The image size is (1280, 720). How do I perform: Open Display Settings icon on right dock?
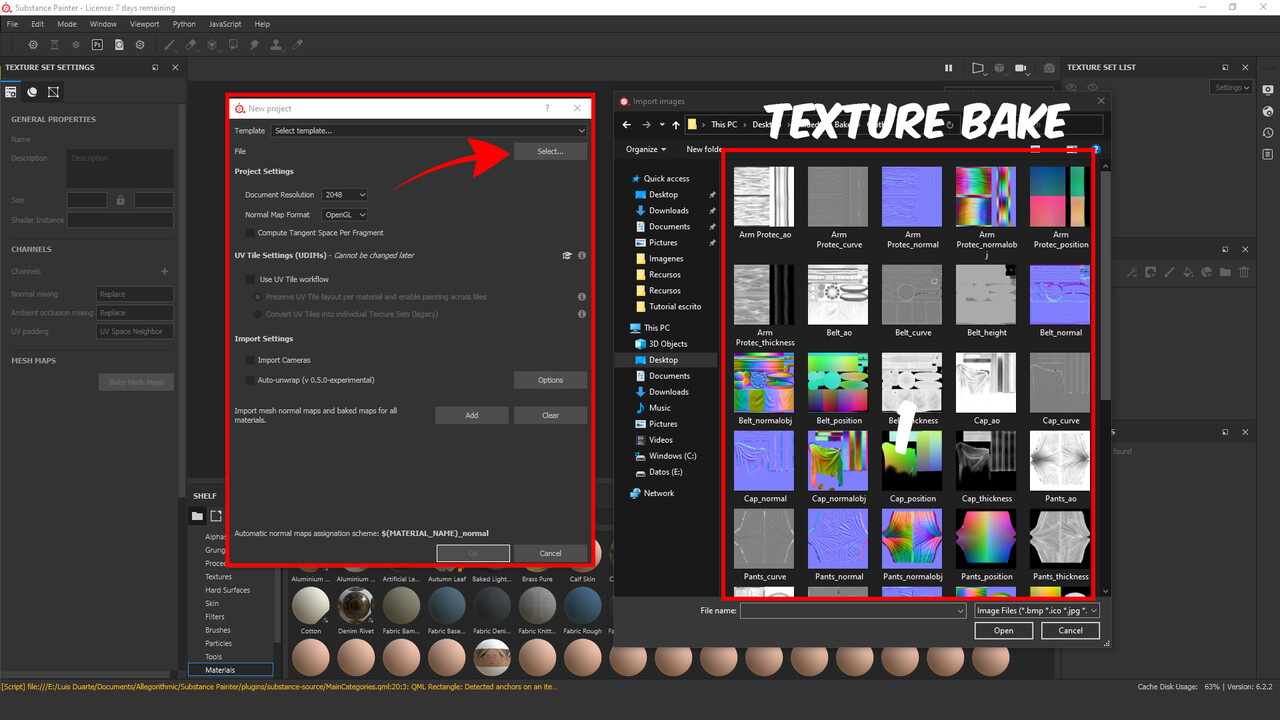click(1268, 90)
